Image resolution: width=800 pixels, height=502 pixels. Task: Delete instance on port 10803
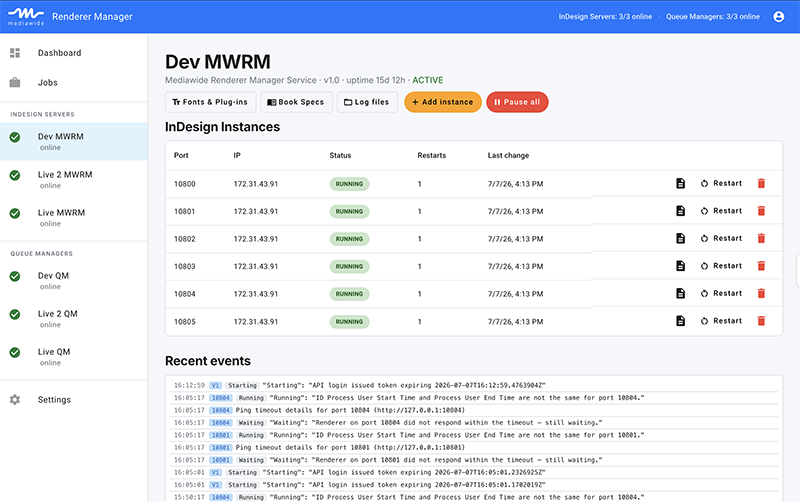coord(761,266)
